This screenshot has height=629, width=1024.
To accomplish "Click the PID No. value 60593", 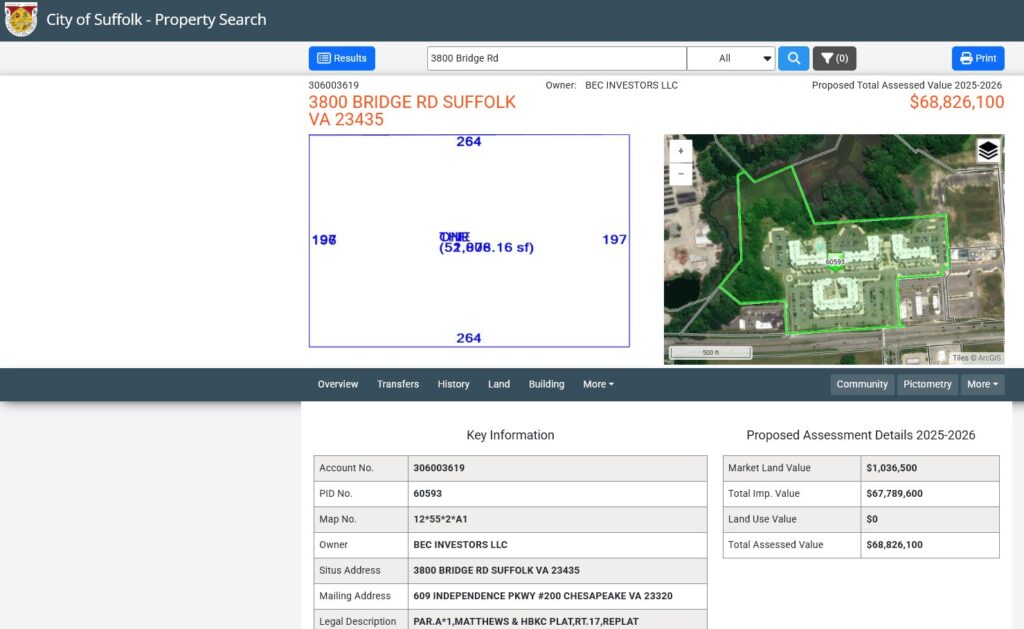I will point(428,493).
